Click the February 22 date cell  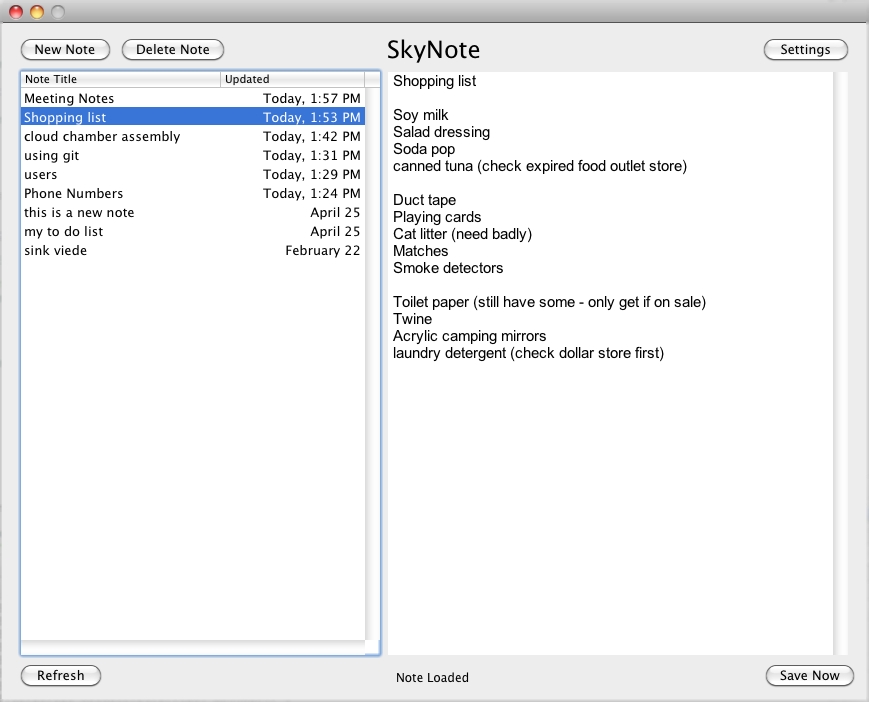tap(323, 250)
